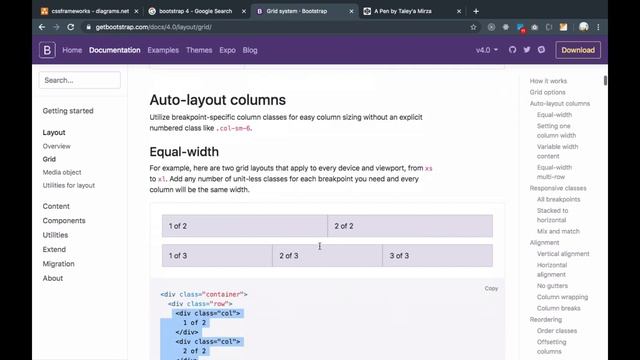Image resolution: width=640 pixels, height=360 pixels.
Task: Close the bootstrap 4 Google Search tab
Action: tap(244, 11)
